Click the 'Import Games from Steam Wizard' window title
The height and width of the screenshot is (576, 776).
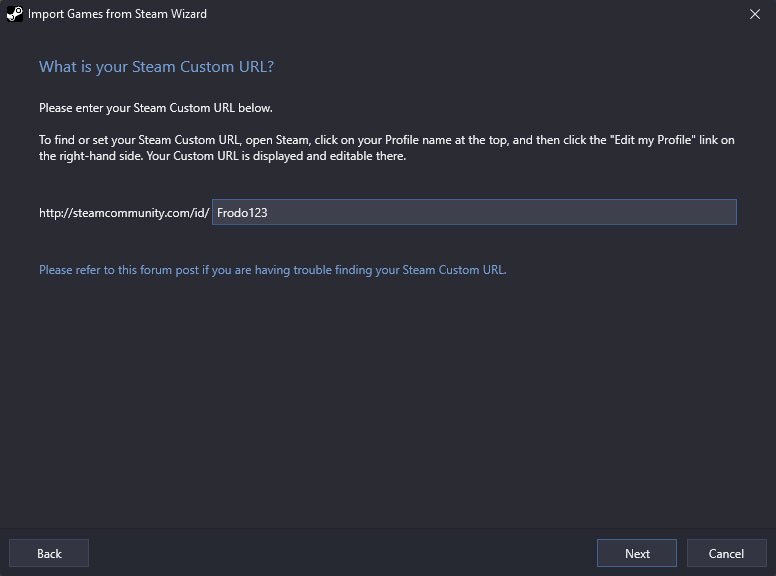[x=117, y=14]
